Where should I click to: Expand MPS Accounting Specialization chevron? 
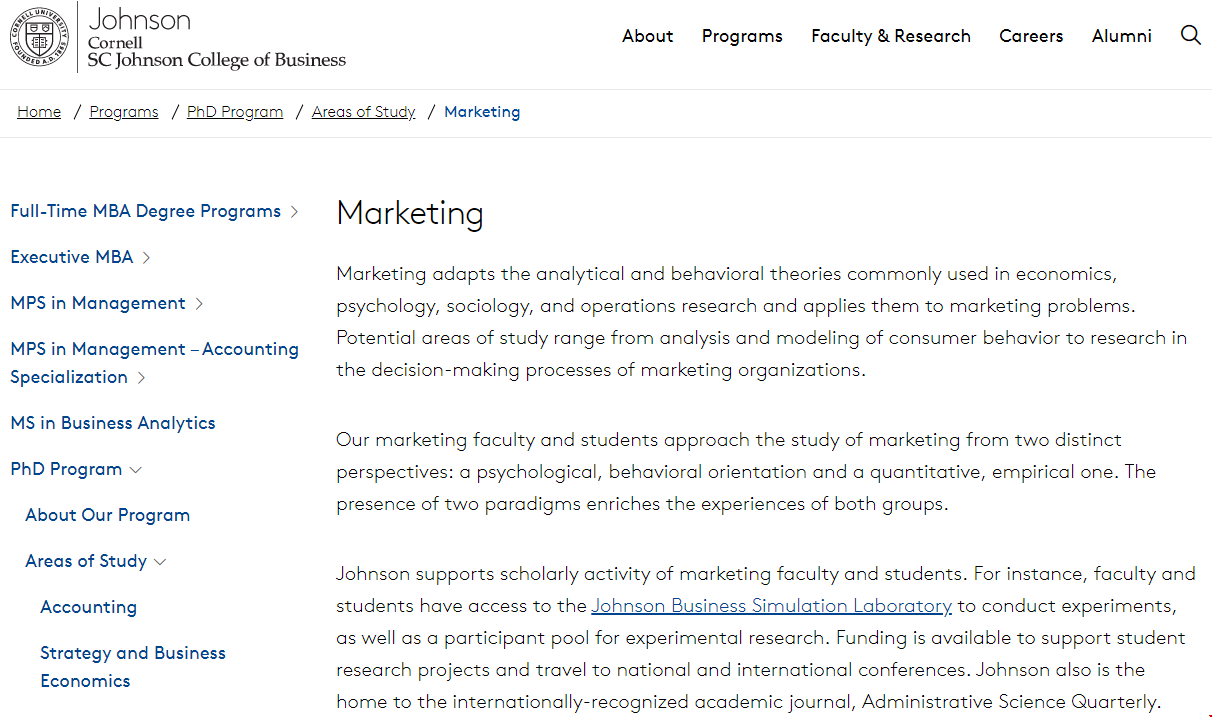[141, 378]
